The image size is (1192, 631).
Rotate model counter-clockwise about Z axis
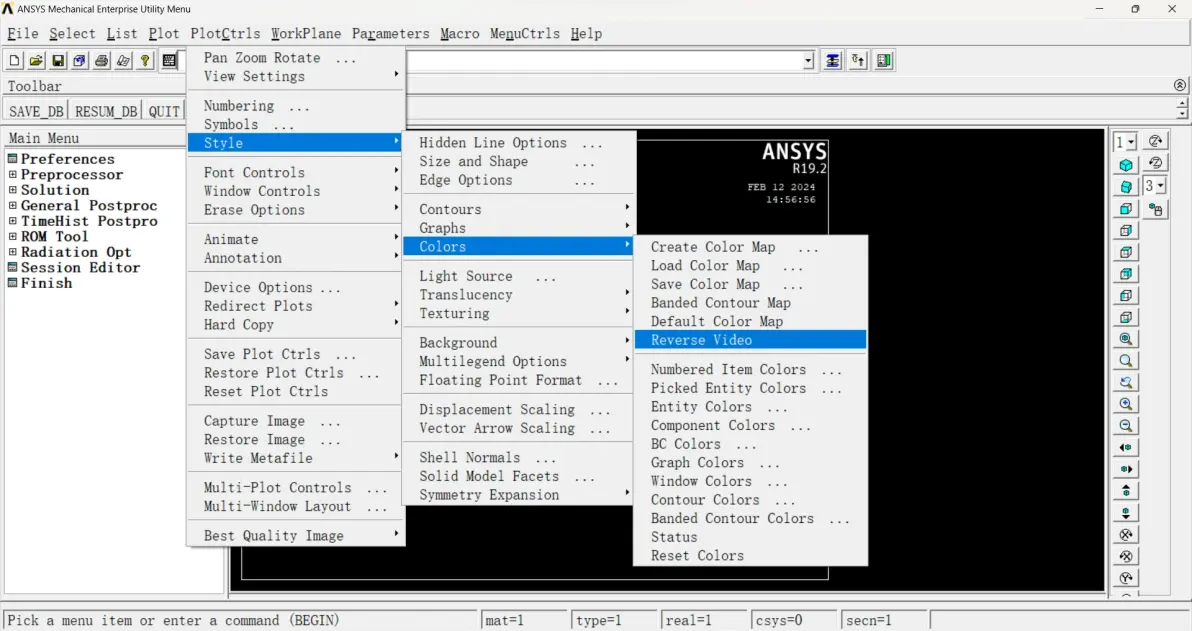click(x=1156, y=163)
